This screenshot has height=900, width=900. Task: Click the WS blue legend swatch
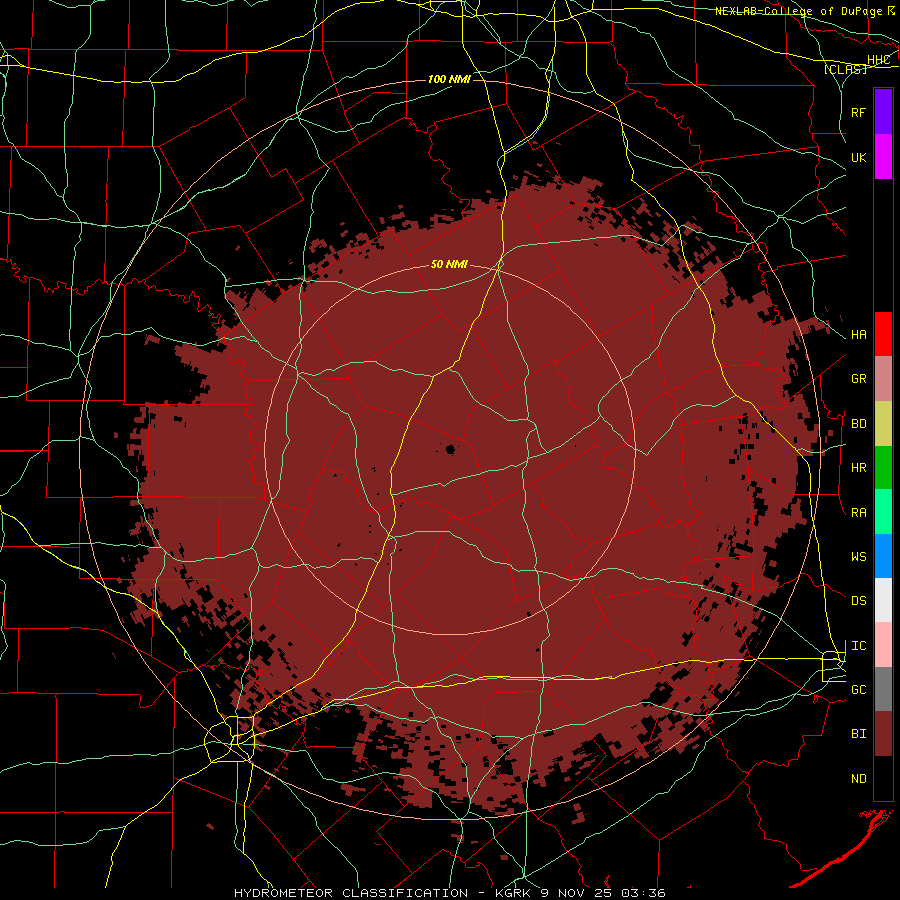(883, 556)
